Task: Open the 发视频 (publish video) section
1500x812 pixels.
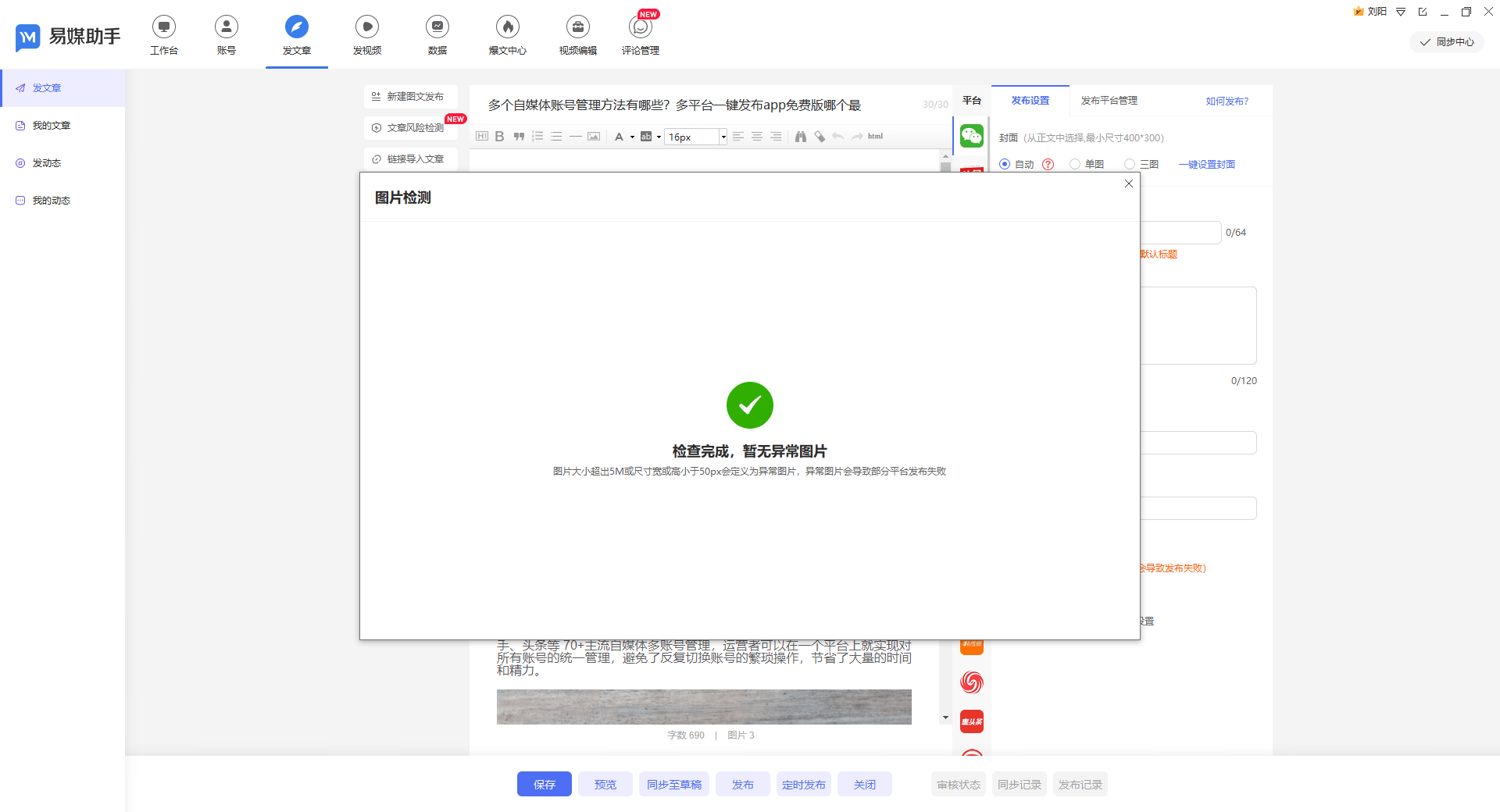Action: coord(367,34)
